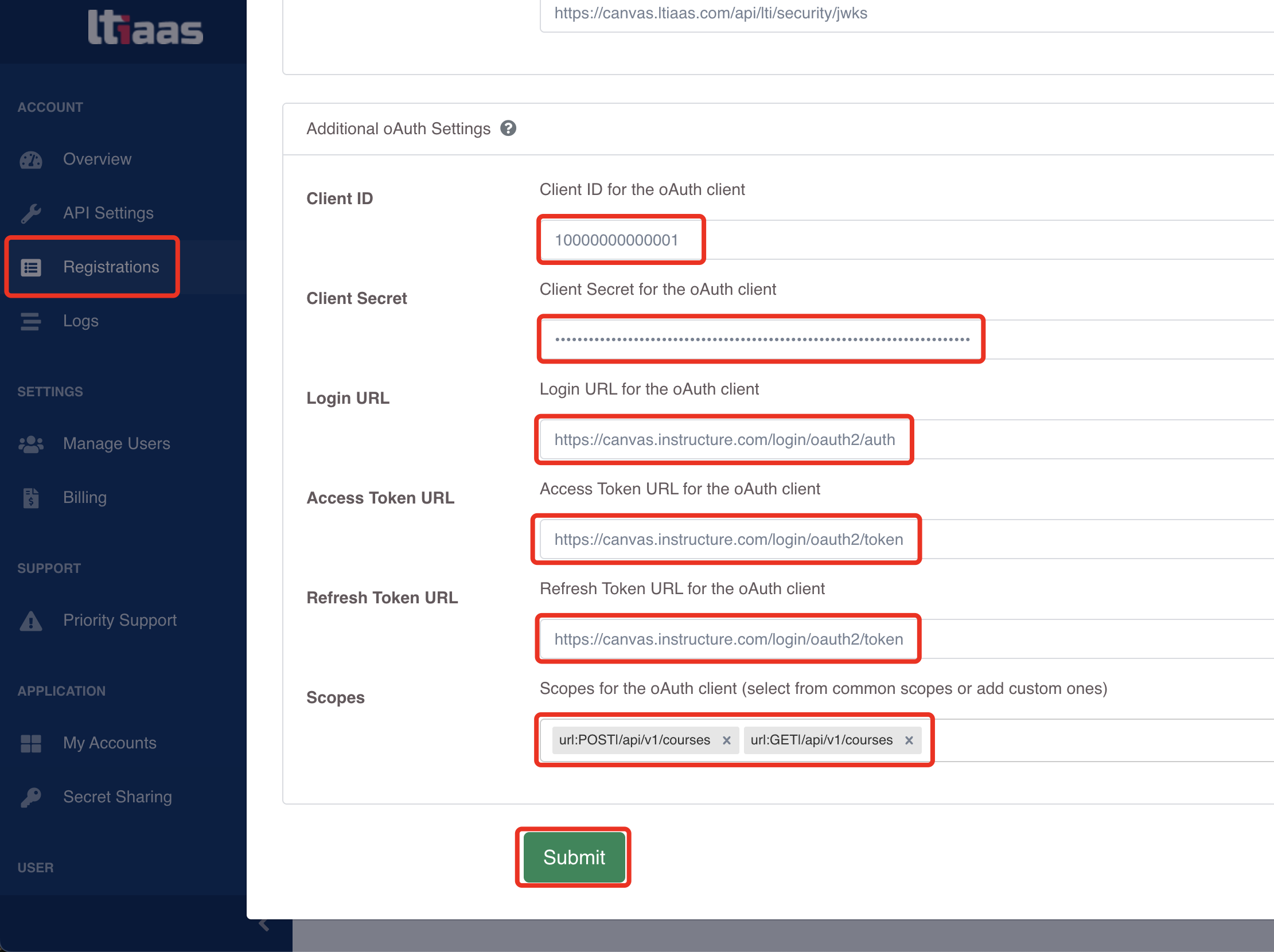Click the Priority Support link text

click(x=120, y=621)
